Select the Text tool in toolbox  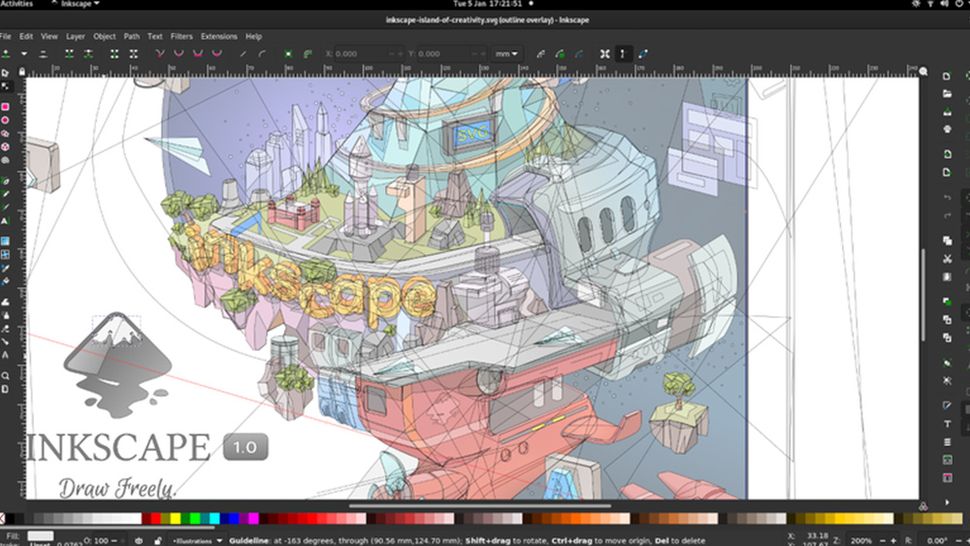coord(6,221)
